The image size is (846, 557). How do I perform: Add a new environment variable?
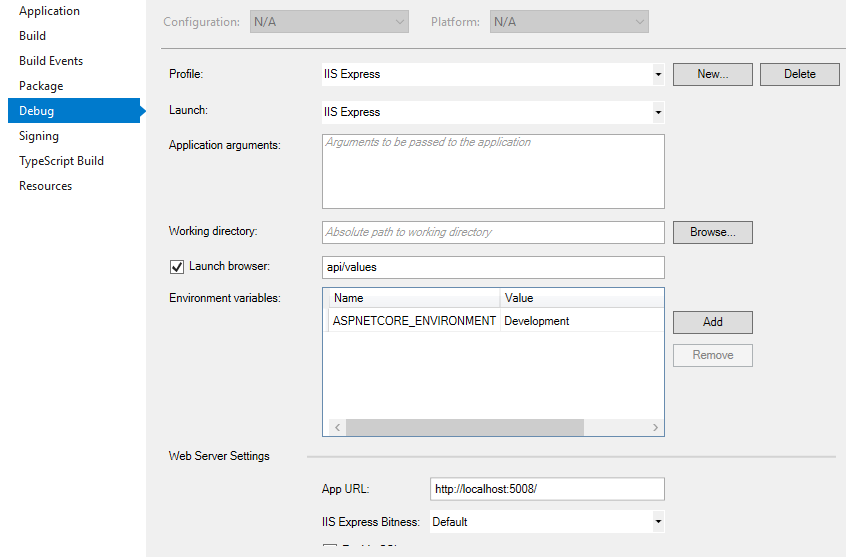712,322
